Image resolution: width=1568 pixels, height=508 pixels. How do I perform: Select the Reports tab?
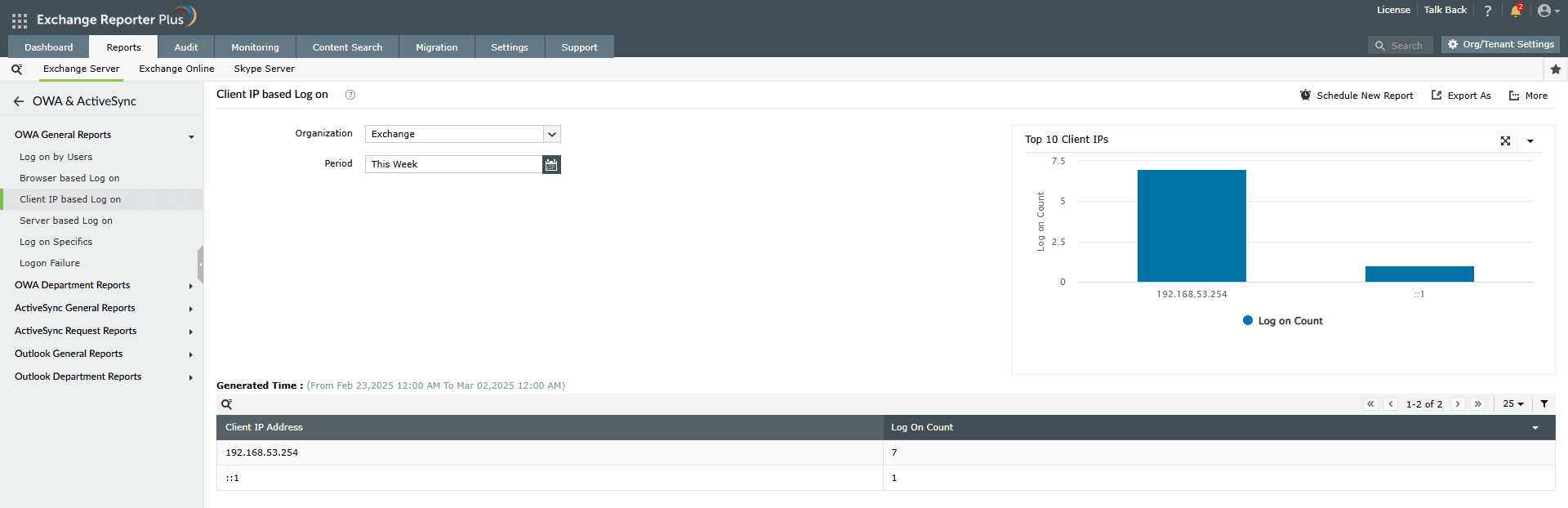[123, 47]
